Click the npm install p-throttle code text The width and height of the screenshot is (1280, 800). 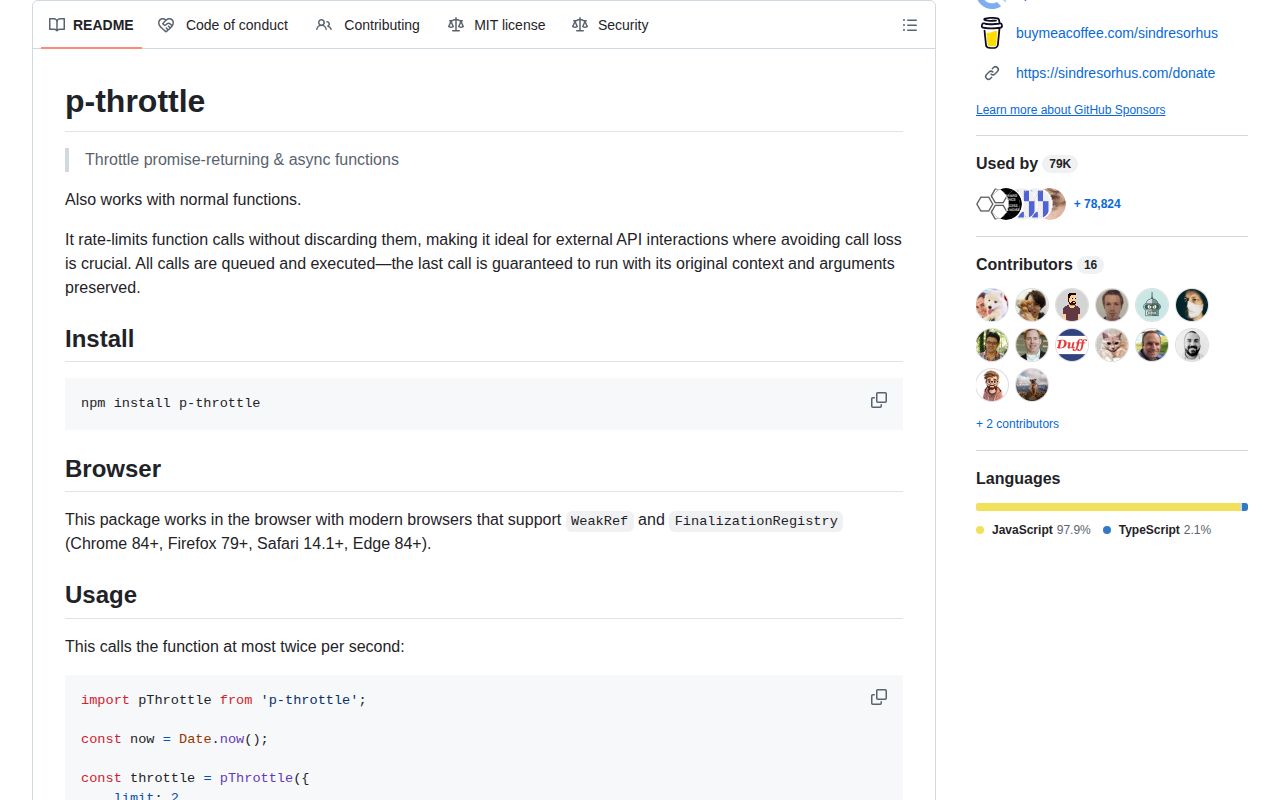pyautogui.click(x=170, y=403)
